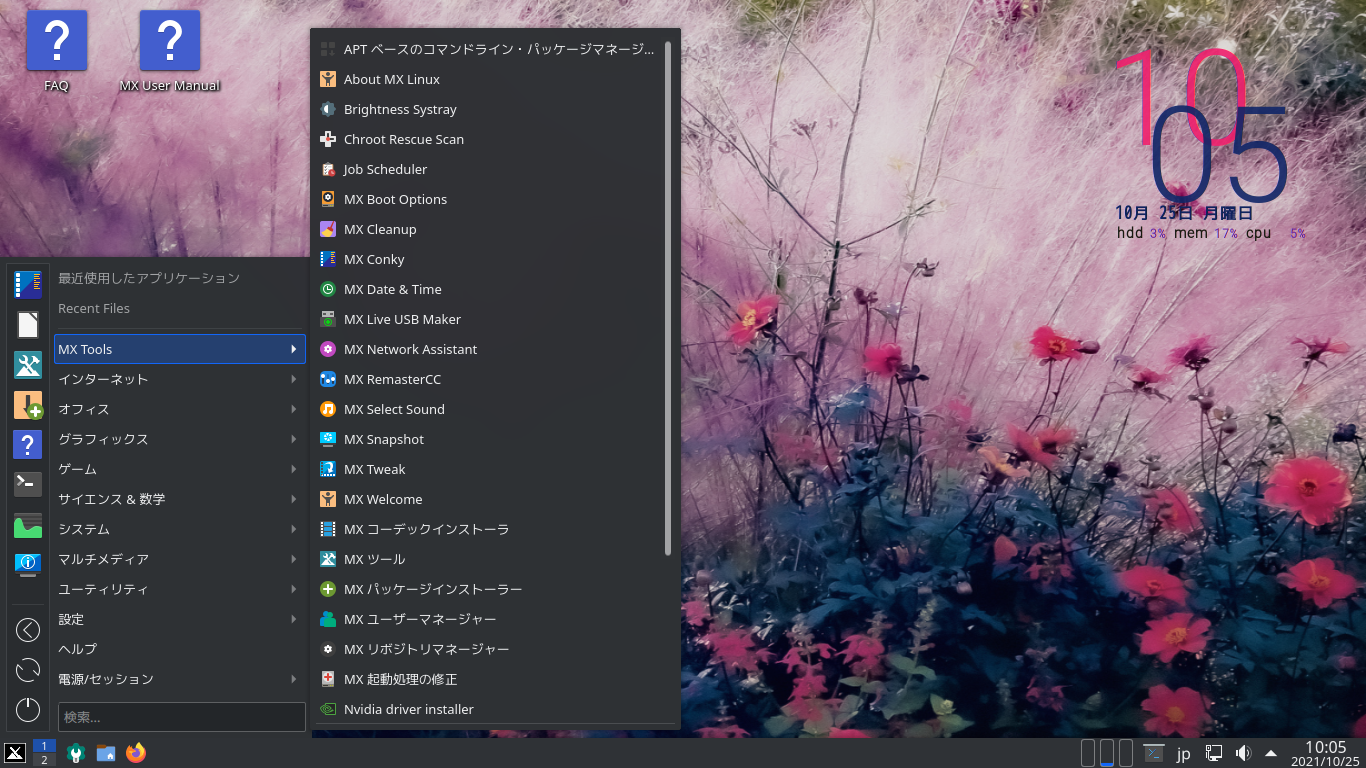Click the Chroot Rescue Scan icon
The width and height of the screenshot is (1366, 768).
(327, 139)
